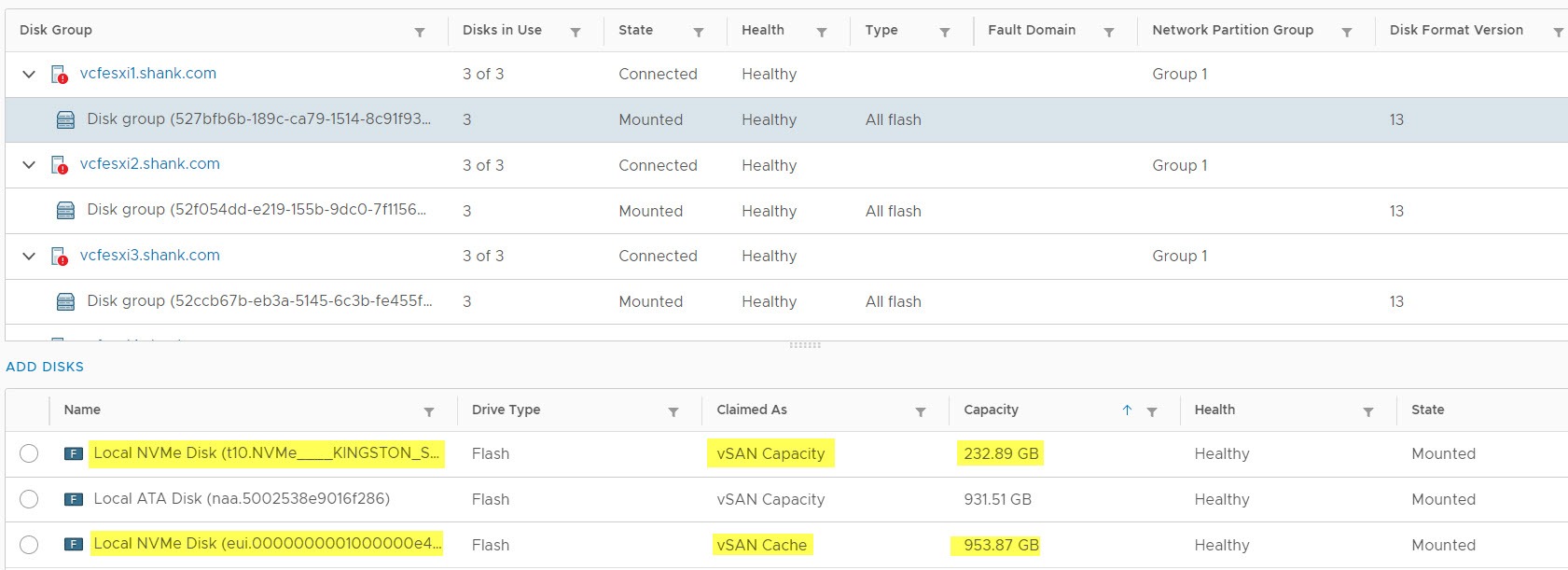Viewport: 1568px width, 570px height.
Task: Sort by the Disks in Use column header
Action: click(502, 30)
